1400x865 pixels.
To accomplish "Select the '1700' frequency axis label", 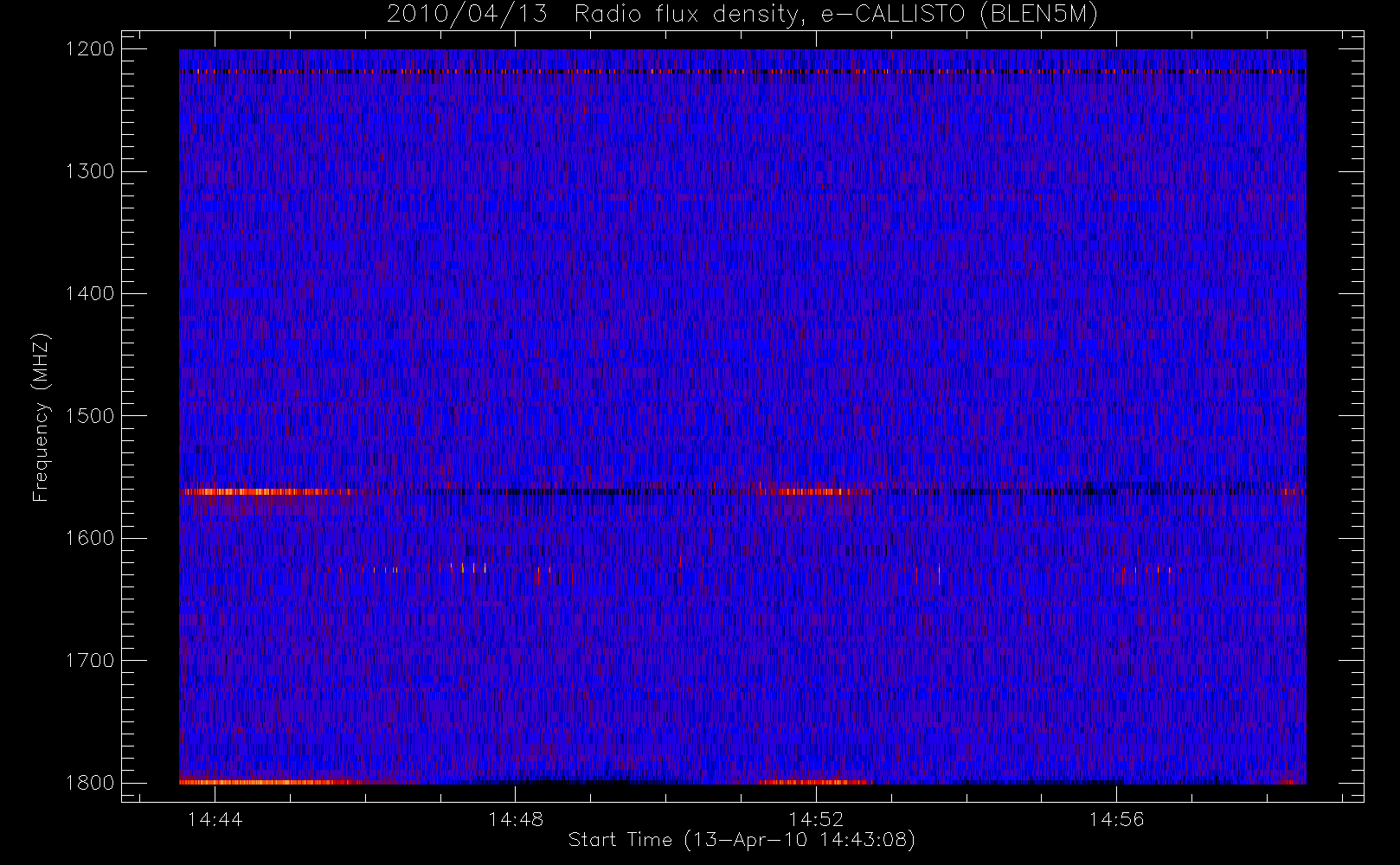I will (91, 661).
